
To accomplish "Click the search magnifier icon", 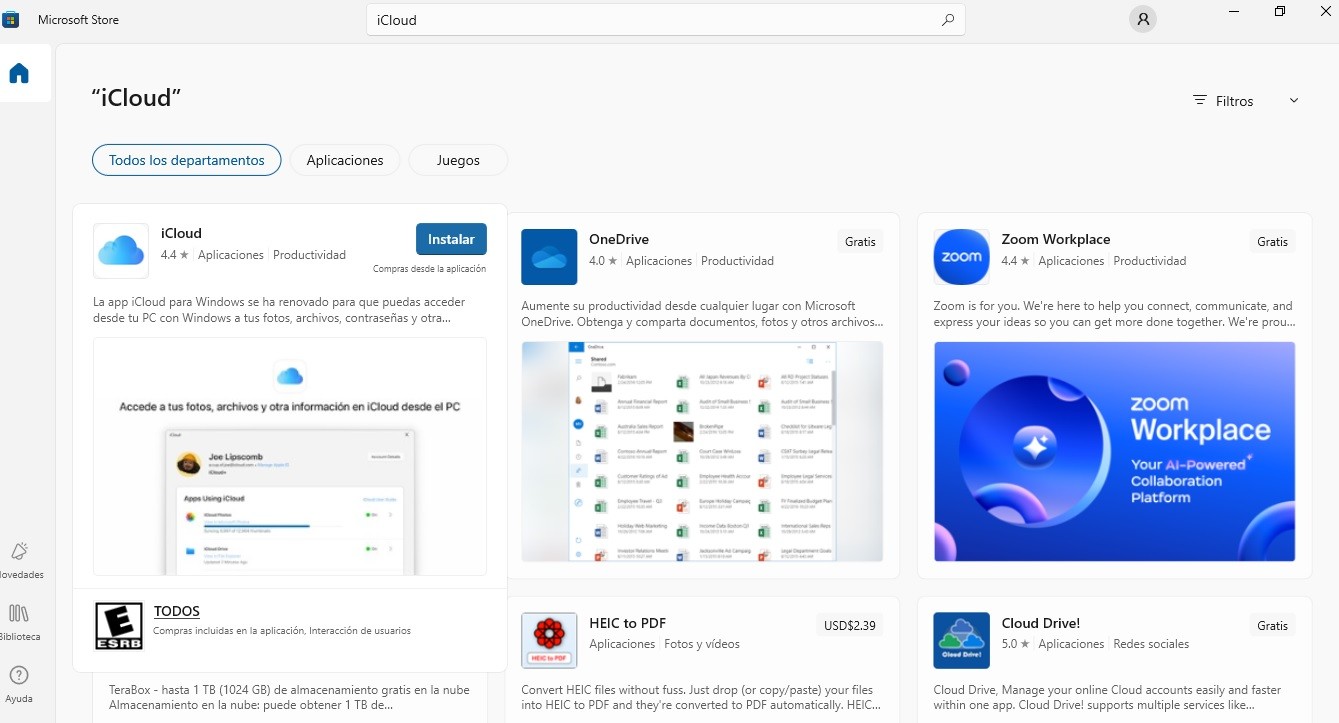I will pos(947,20).
